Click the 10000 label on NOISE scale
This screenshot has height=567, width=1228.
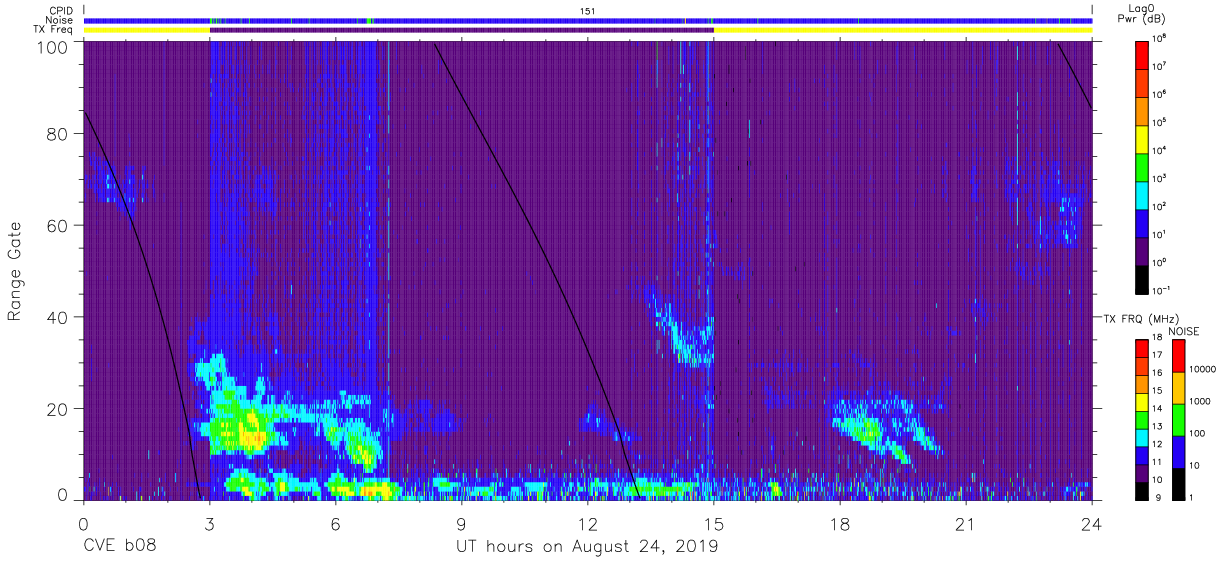tap(1204, 369)
